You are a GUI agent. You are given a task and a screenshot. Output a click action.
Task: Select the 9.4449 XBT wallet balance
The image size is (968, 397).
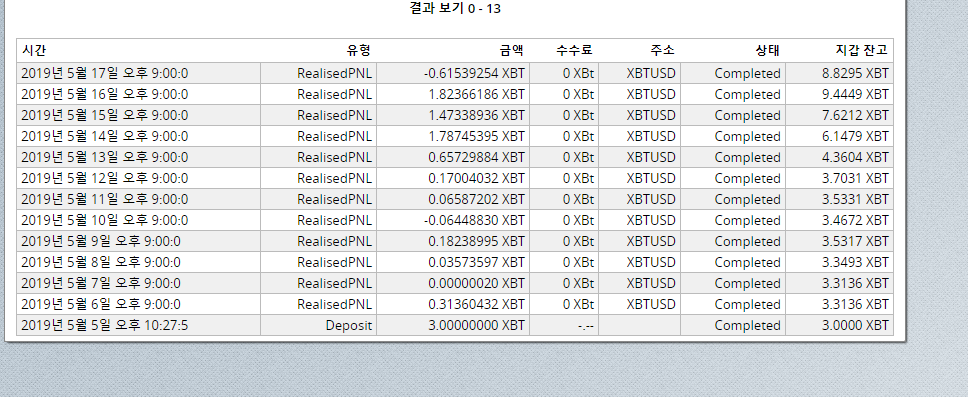[840, 94]
